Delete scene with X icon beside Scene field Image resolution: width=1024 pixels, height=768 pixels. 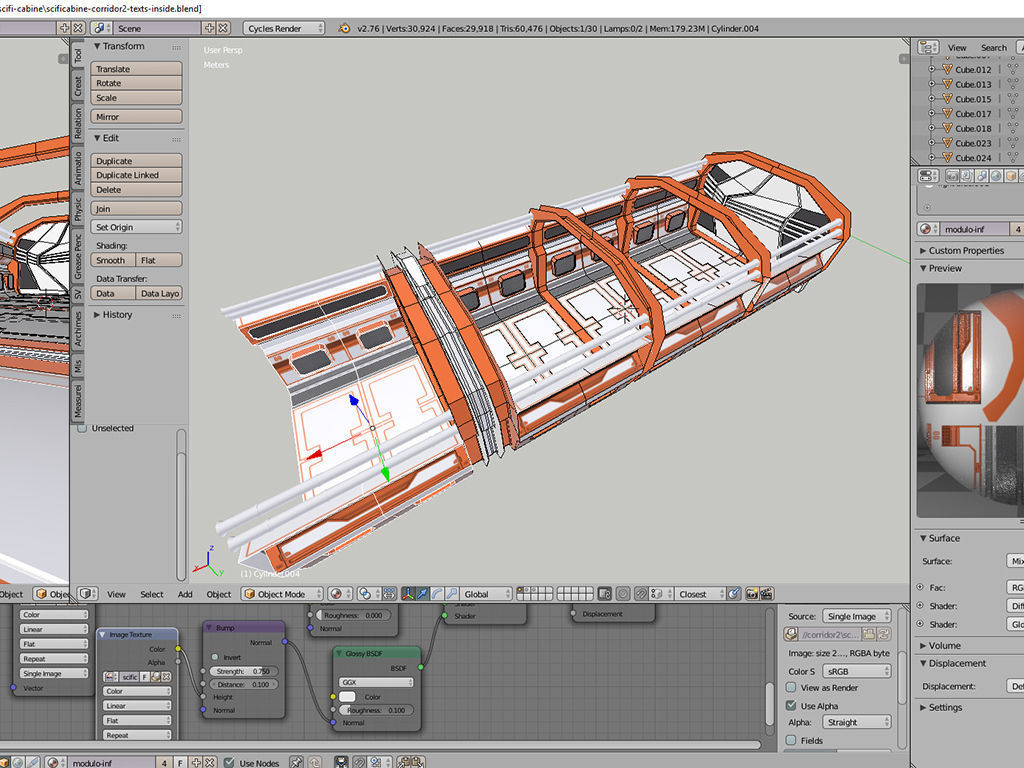point(223,28)
